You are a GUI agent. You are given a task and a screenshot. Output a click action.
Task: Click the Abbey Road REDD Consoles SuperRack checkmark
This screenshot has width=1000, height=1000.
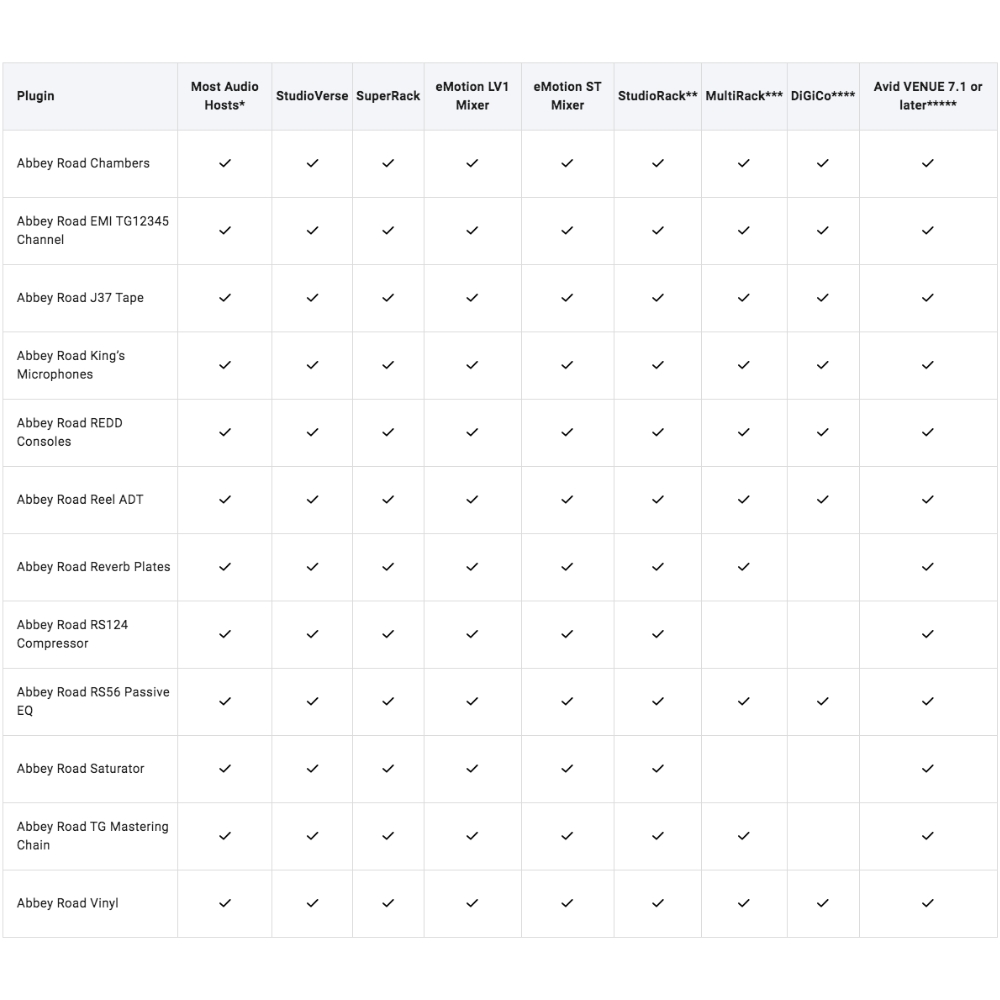coord(388,432)
